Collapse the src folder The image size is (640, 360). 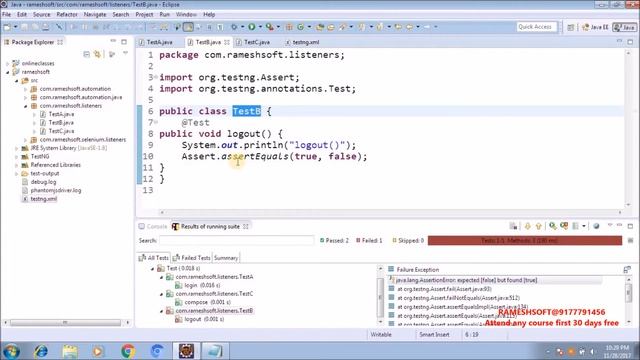click(17, 81)
